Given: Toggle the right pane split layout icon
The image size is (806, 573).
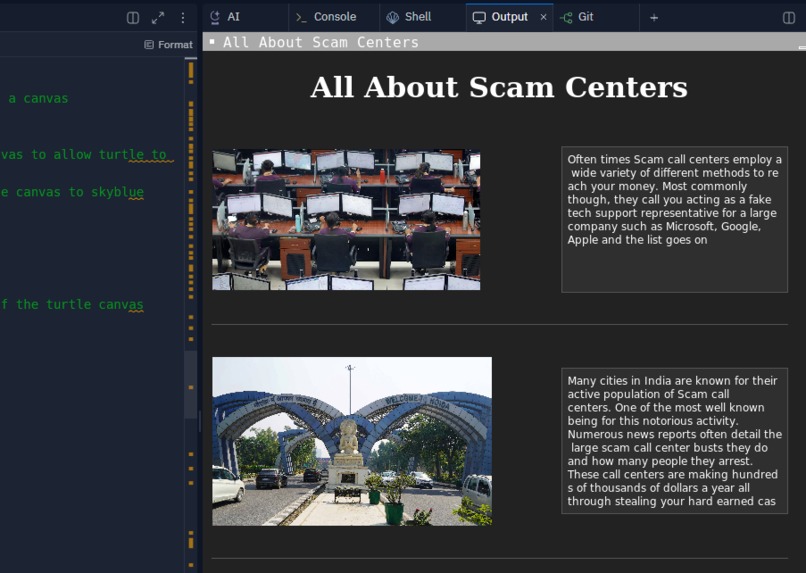Looking at the screenshot, I should [x=789, y=18].
